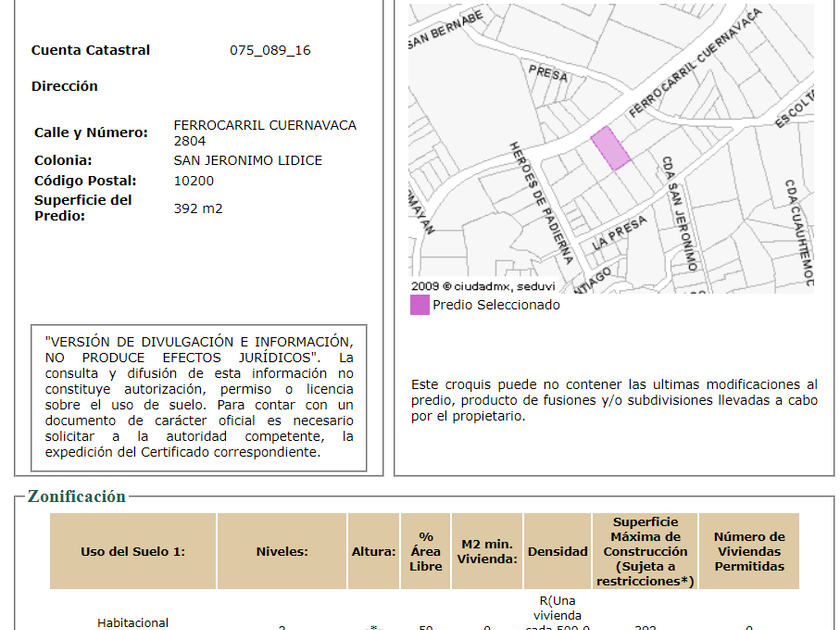Viewport: 840px width, 630px height.
Task: Click the cuenta catastral number 075_089_16
Action: [270, 50]
